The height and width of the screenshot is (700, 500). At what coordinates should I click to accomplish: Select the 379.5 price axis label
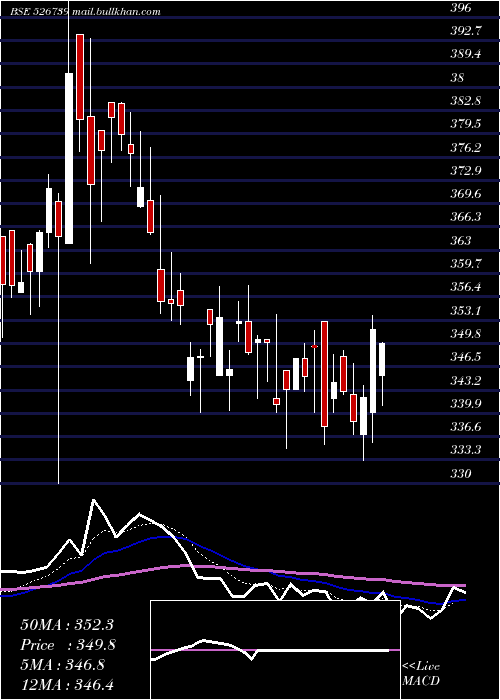coord(466,124)
